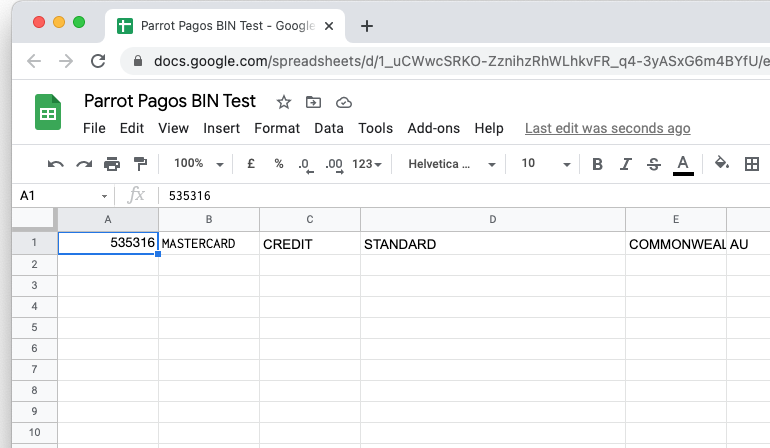Viewport: 770px width, 448px height.
Task: Increase decimal places icon
Action: tap(334, 165)
